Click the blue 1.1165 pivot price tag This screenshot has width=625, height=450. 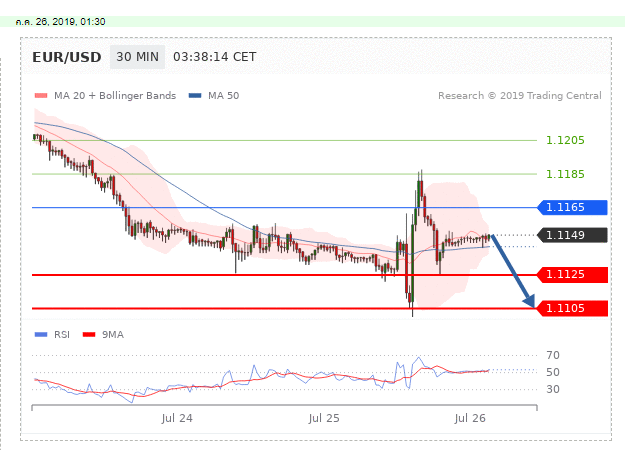point(572,207)
